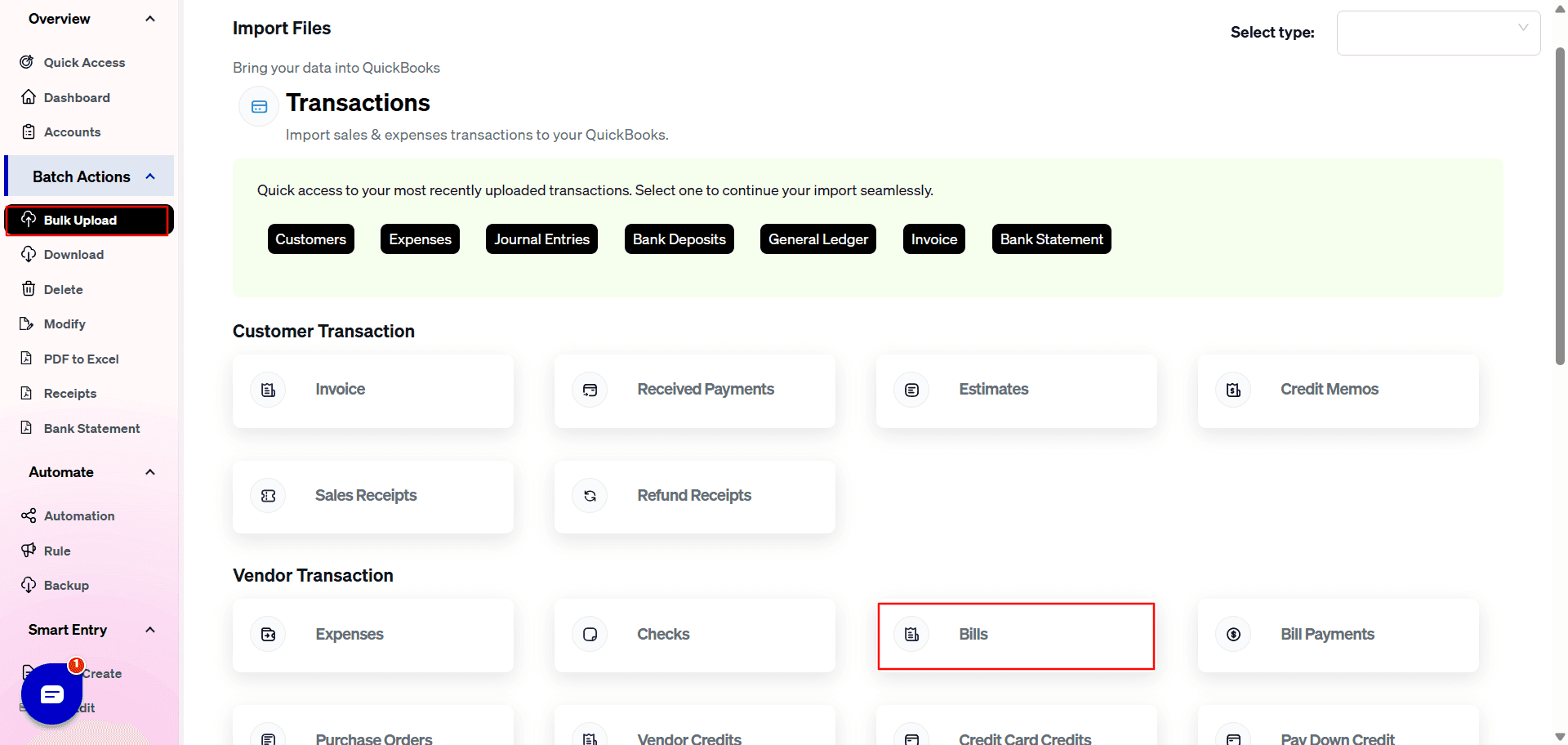Click the Bulk Upload cloud icon

pyautogui.click(x=29, y=219)
